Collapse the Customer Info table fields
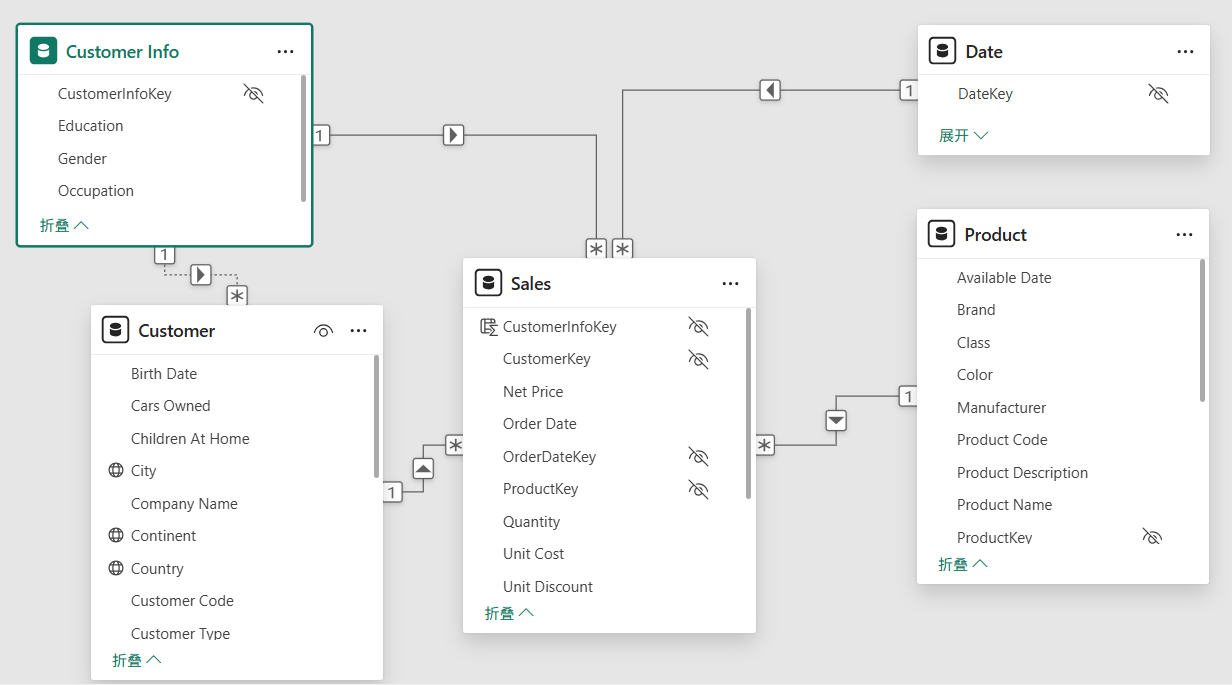 point(64,225)
